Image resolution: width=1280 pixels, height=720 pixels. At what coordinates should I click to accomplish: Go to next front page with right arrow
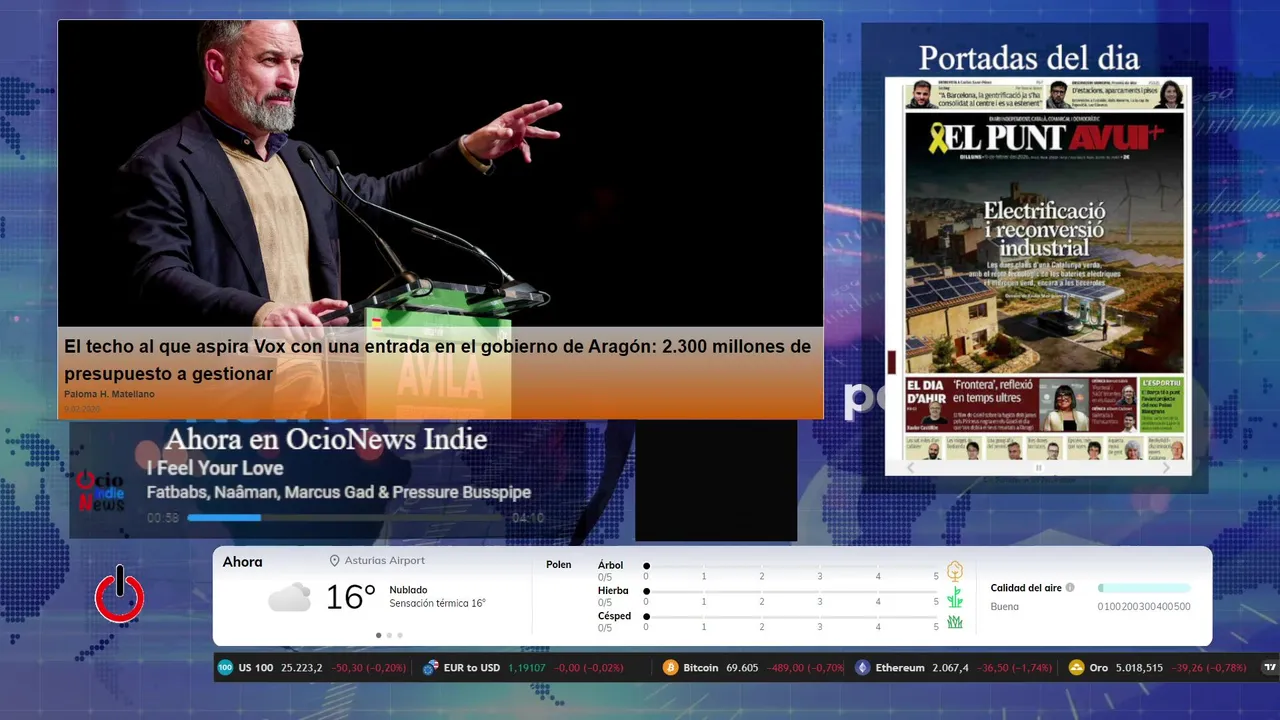click(1166, 467)
